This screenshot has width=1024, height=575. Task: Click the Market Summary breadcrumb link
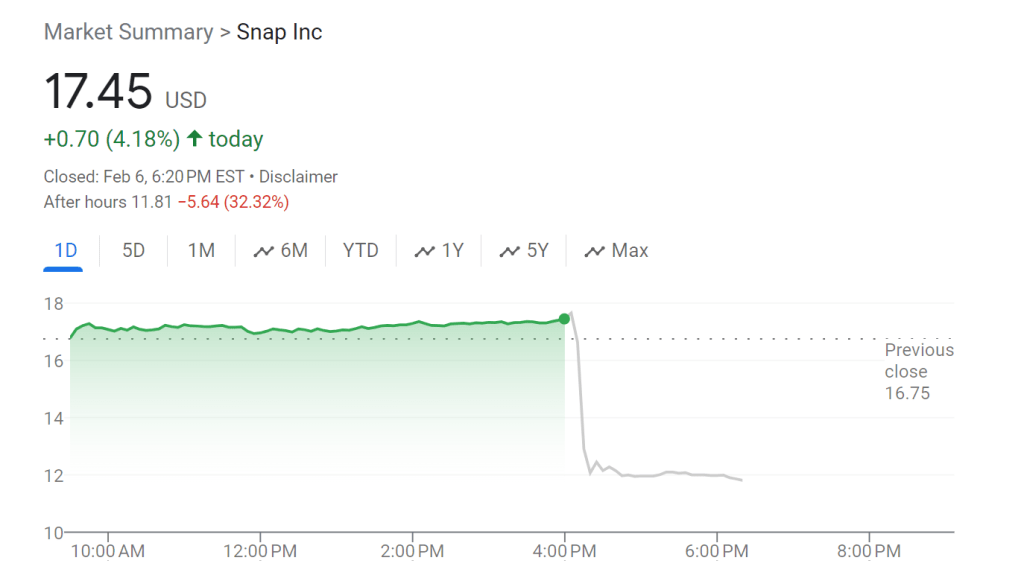point(128,32)
